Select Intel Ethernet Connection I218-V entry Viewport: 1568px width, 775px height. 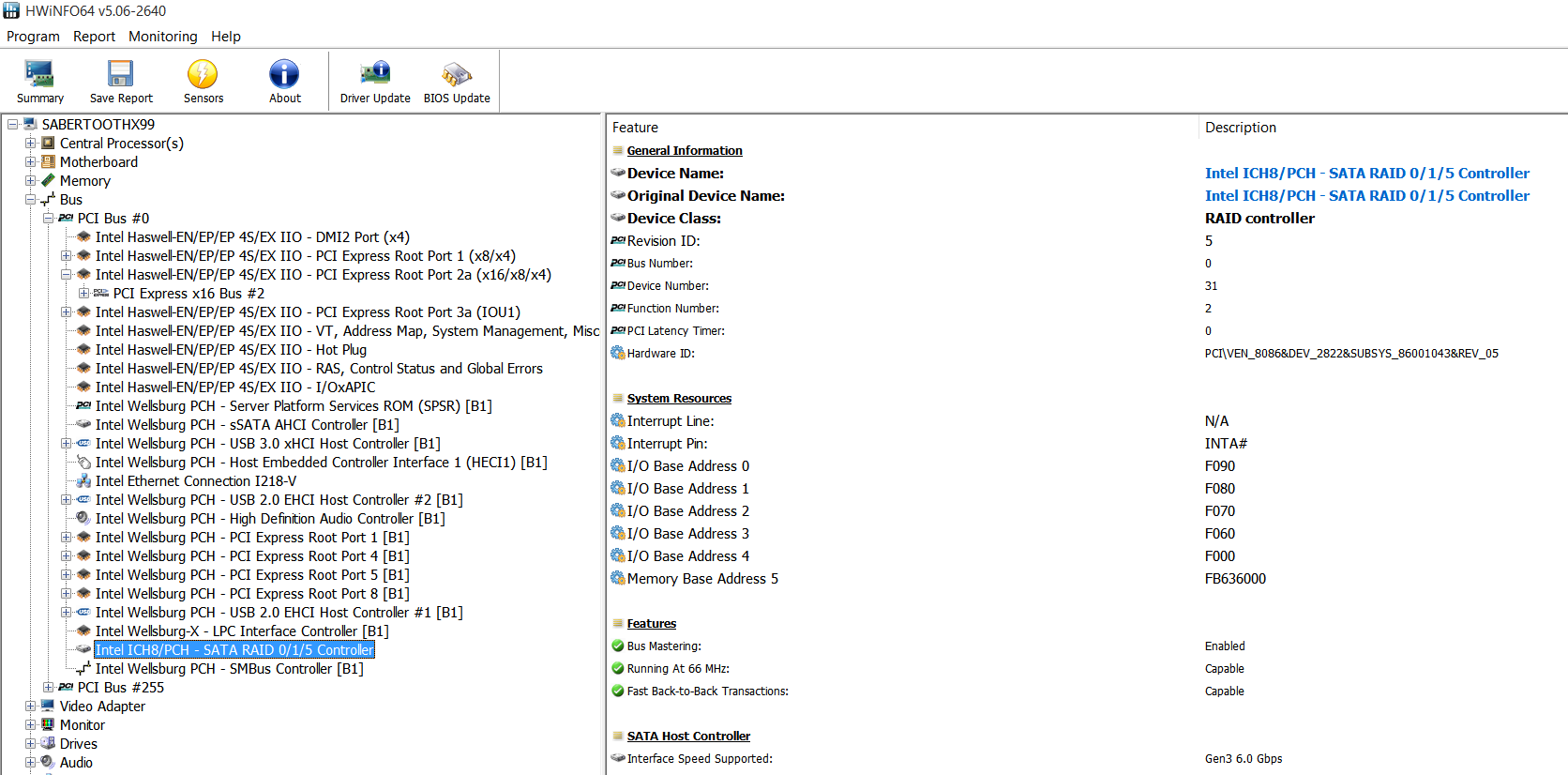[196, 481]
